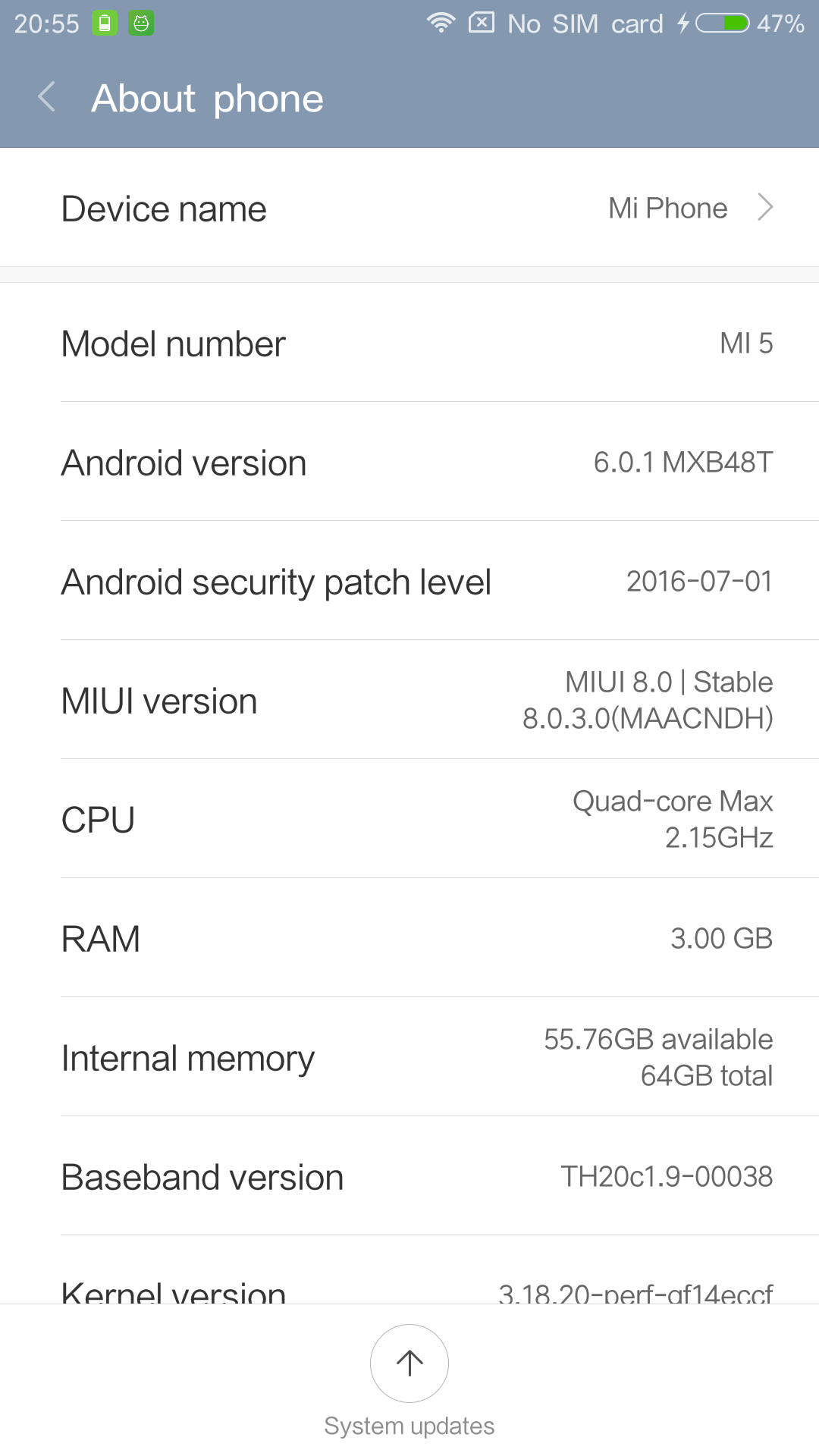Tap the System updates arrow icon
819x1456 pixels.
tap(409, 1363)
